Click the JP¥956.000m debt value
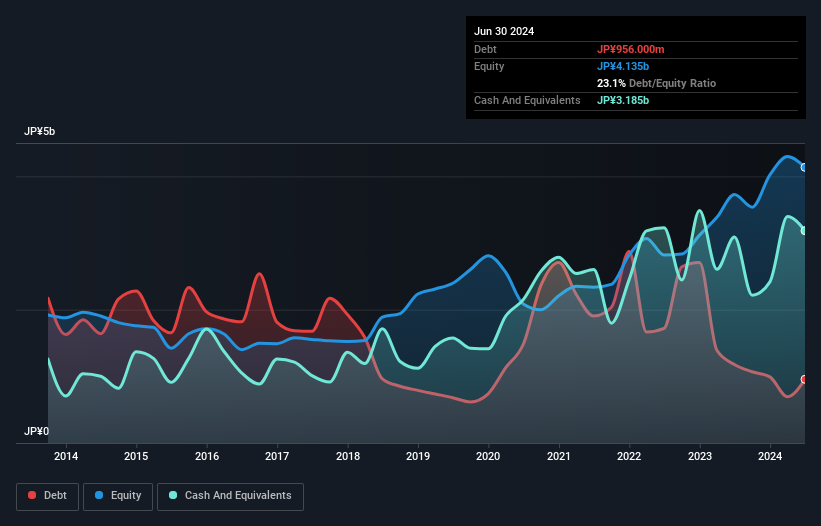This screenshot has width=821, height=526. [x=630, y=49]
